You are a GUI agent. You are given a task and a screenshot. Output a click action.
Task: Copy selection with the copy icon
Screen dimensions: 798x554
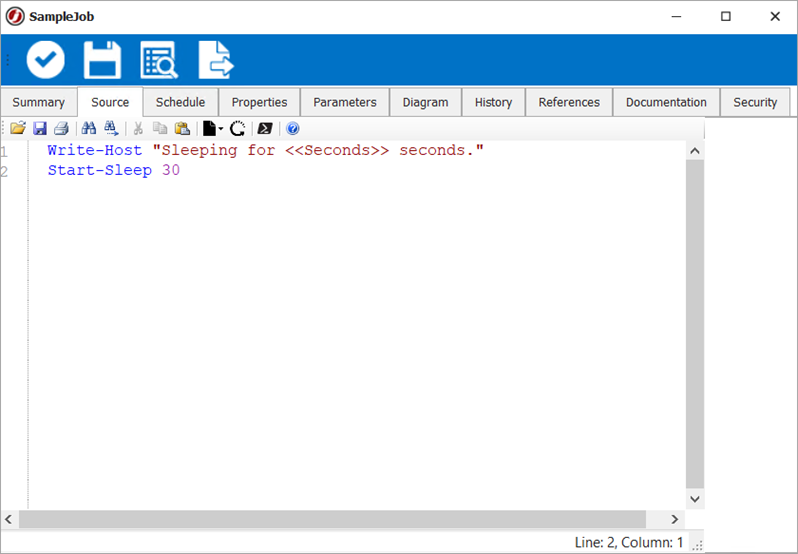coord(160,128)
